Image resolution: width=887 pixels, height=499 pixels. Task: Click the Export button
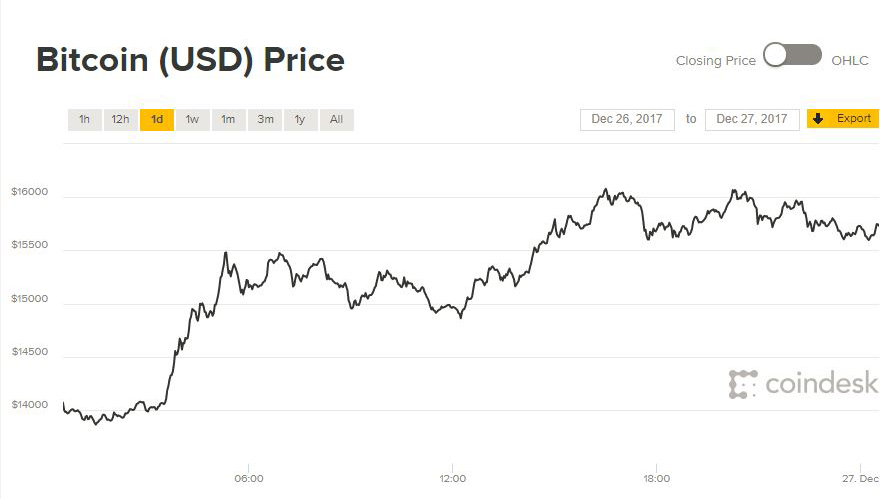(x=853, y=119)
